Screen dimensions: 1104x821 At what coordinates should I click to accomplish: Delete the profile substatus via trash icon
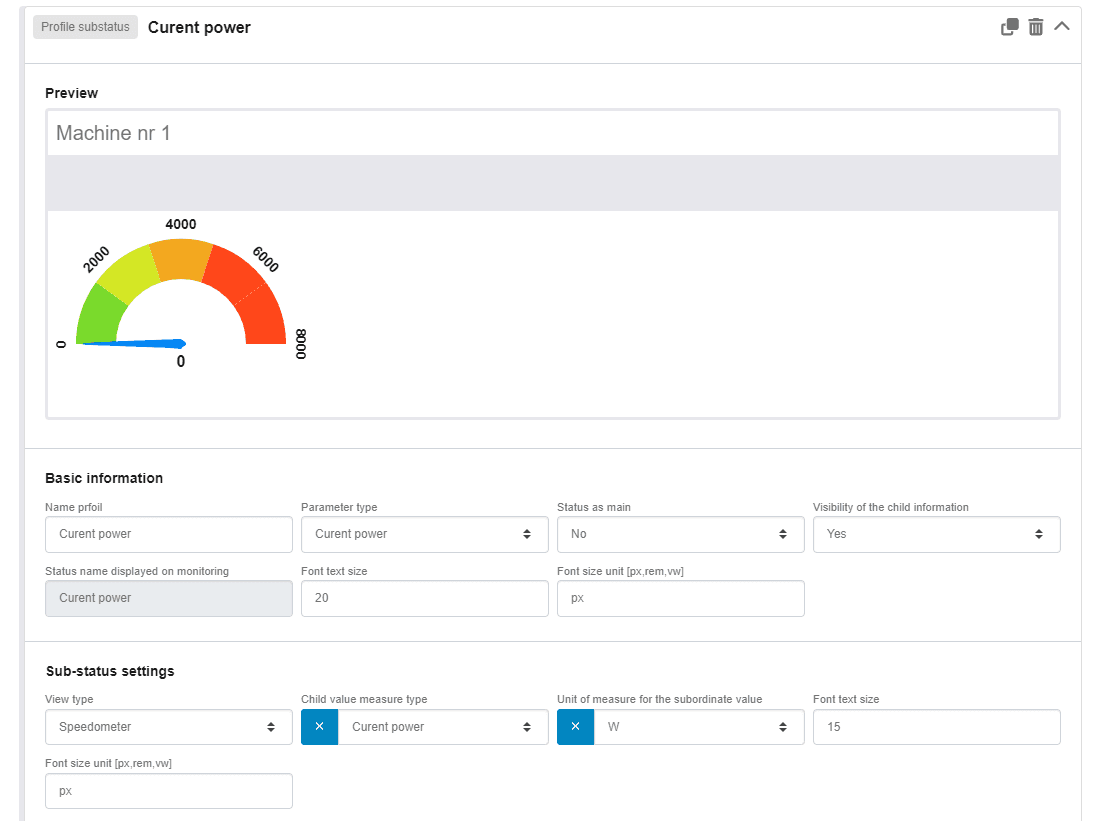1036,27
